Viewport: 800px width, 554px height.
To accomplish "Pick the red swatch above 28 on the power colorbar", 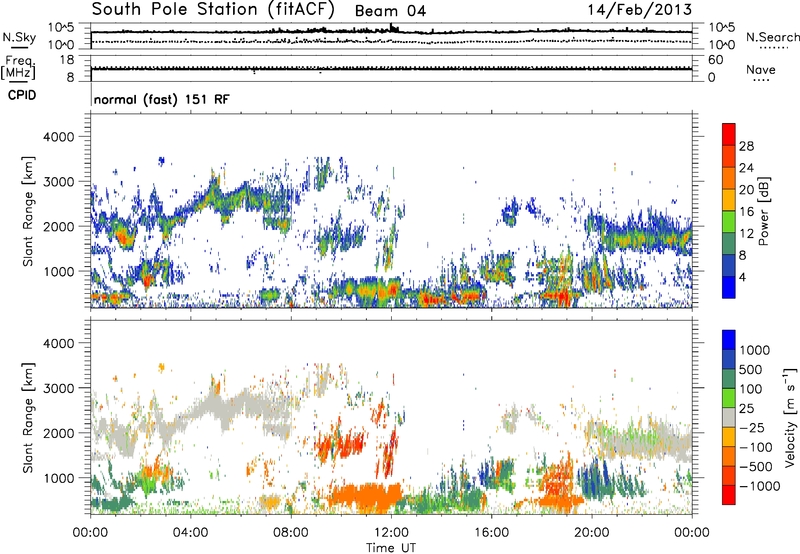I will coord(729,134).
